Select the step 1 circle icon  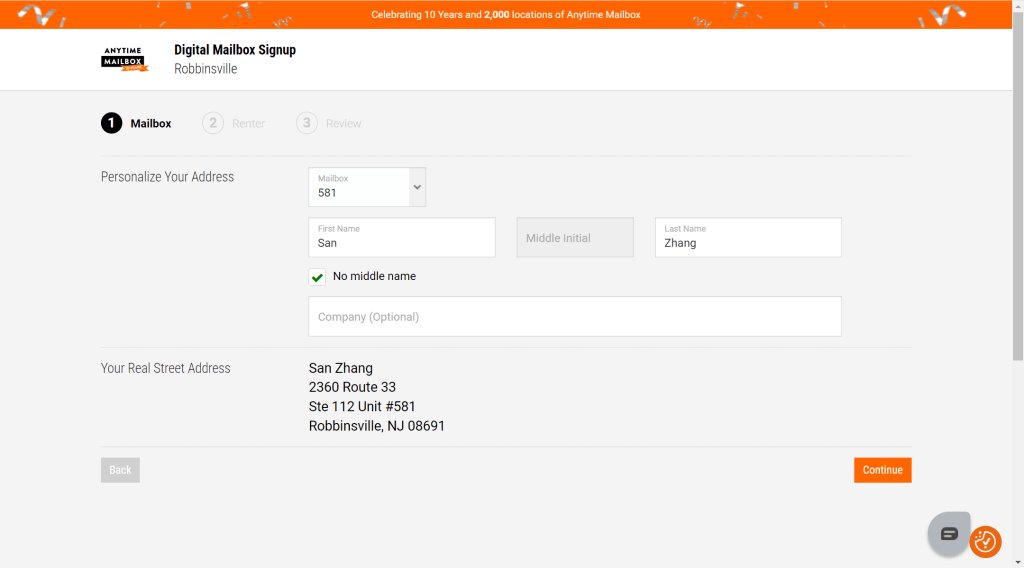(x=112, y=123)
